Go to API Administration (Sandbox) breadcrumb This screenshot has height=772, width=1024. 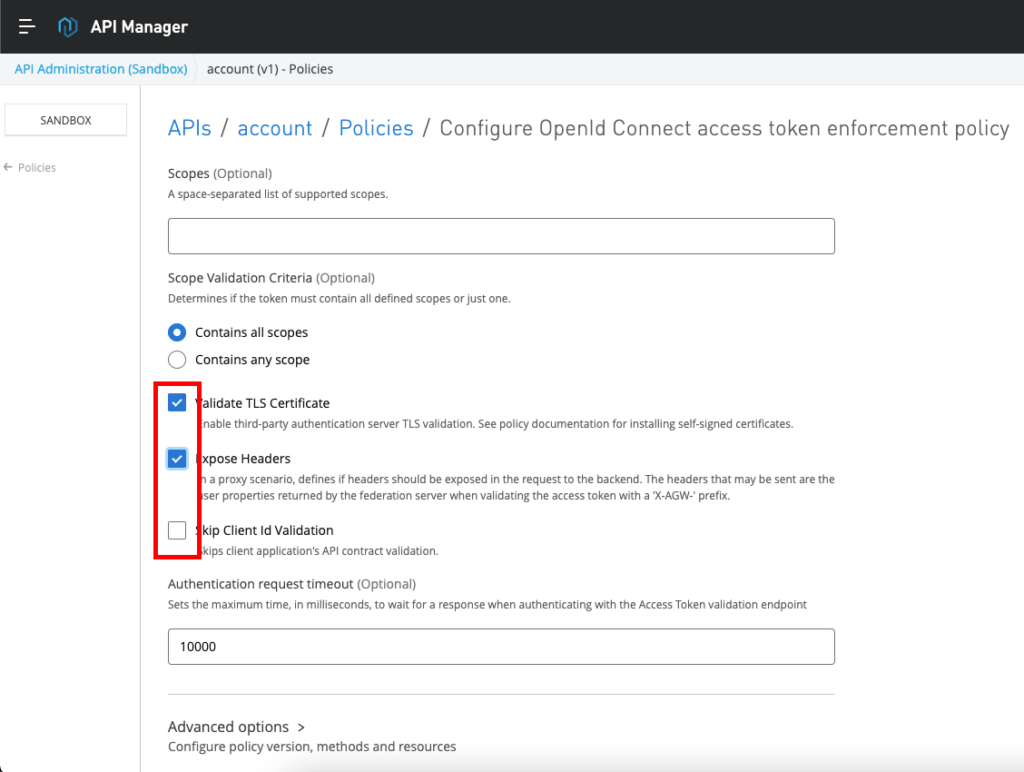(101, 69)
